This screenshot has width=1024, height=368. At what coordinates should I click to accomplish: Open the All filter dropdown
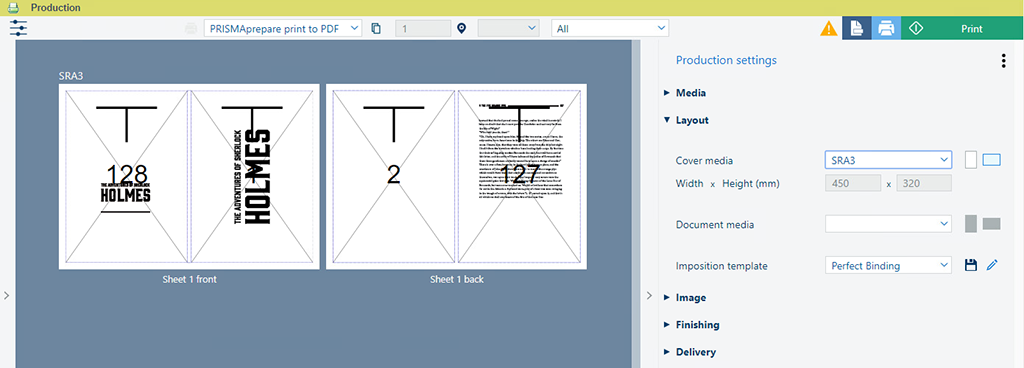[x=610, y=28]
